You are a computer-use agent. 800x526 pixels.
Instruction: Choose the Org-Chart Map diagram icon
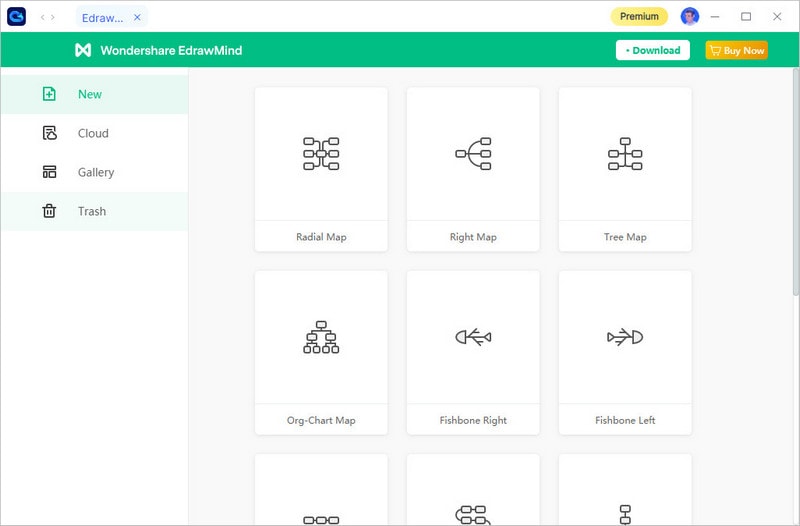pyautogui.click(x=321, y=337)
